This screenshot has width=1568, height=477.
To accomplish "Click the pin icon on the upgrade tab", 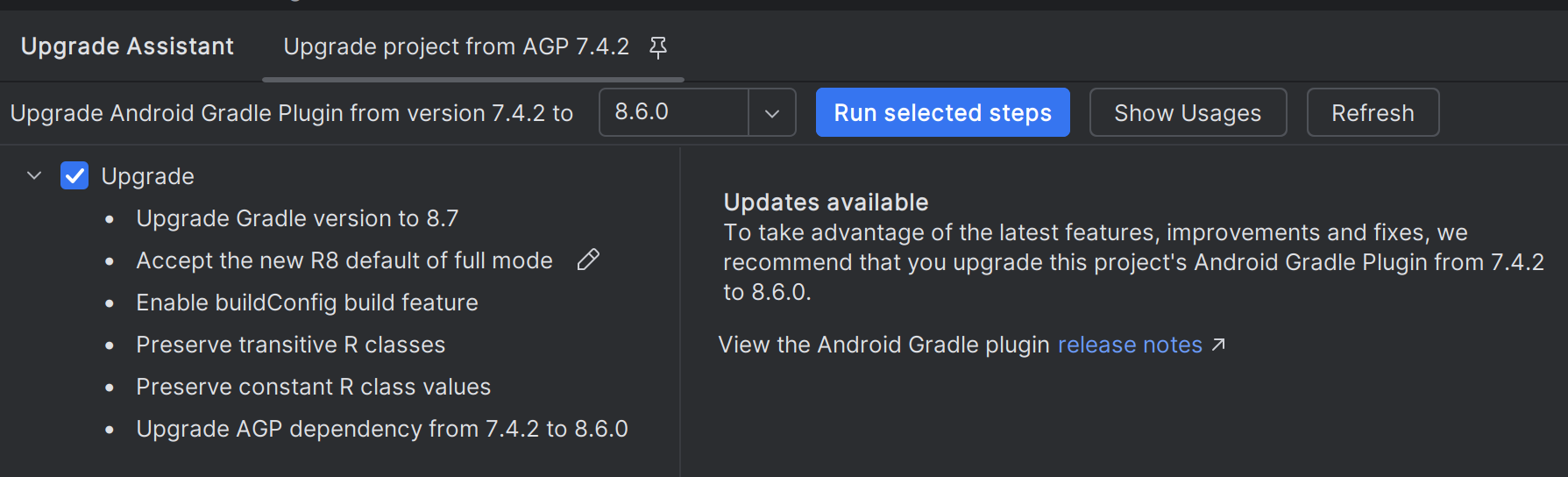I will (657, 47).
